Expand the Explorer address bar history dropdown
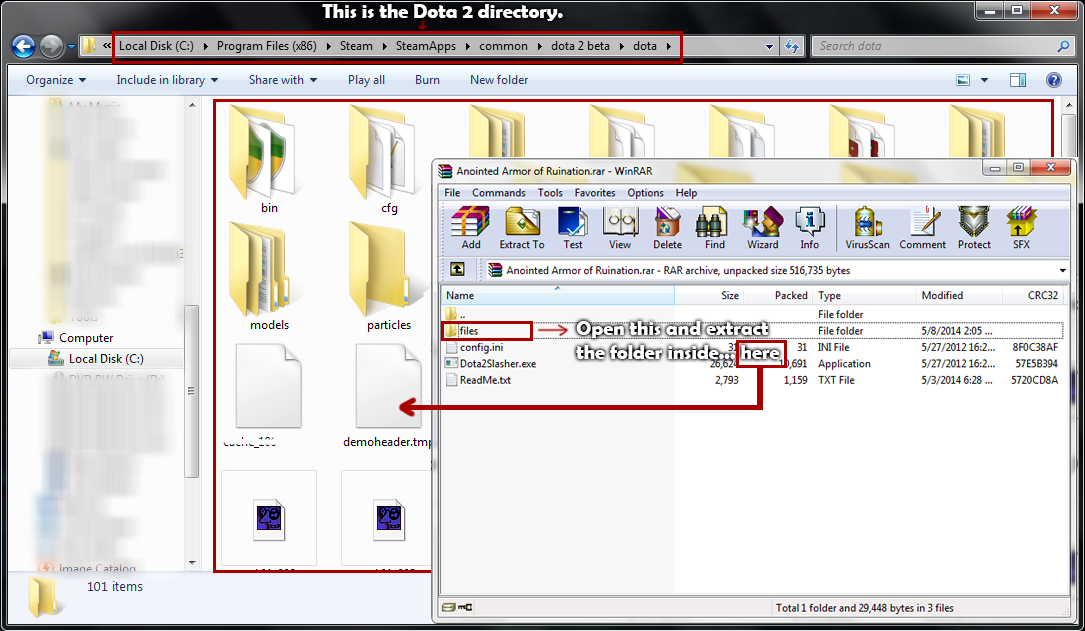Image resolution: width=1085 pixels, height=631 pixels. (769, 47)
